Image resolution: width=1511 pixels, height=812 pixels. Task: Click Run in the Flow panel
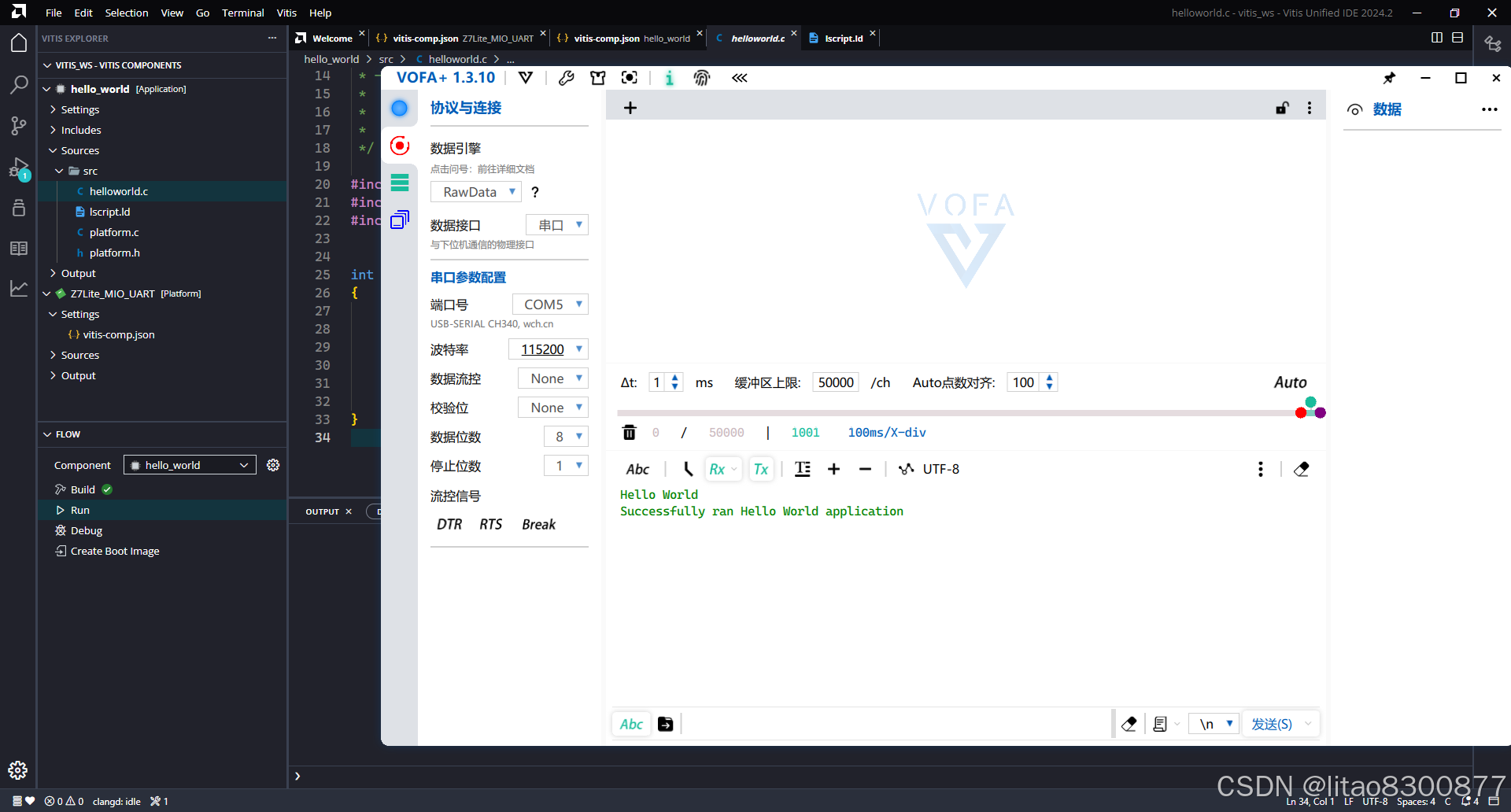tap(79, 510)
